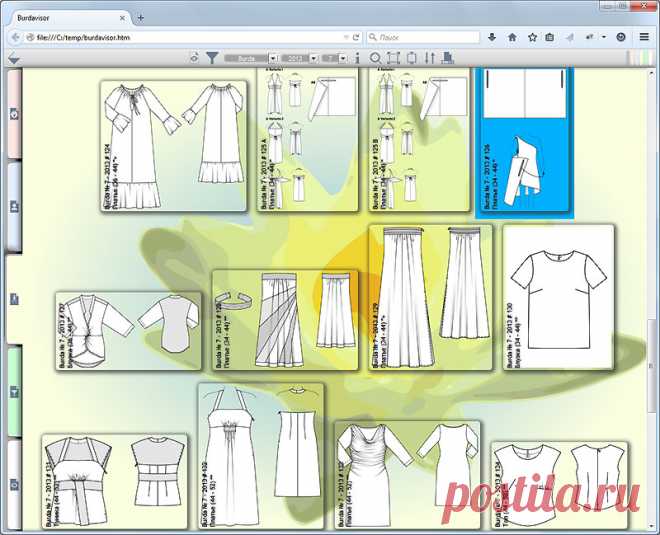This screenshot has height=535, width=660.
Task: Click the fit-to-frame icon in the toolbar
Action: point(393,58)
